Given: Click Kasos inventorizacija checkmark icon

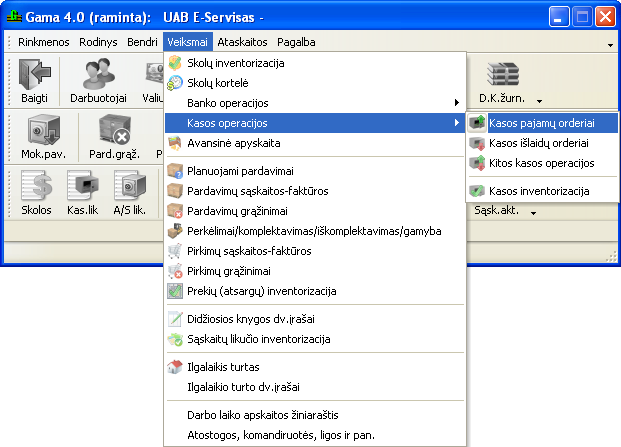Looking at the screenshot, I should [477, 191].
